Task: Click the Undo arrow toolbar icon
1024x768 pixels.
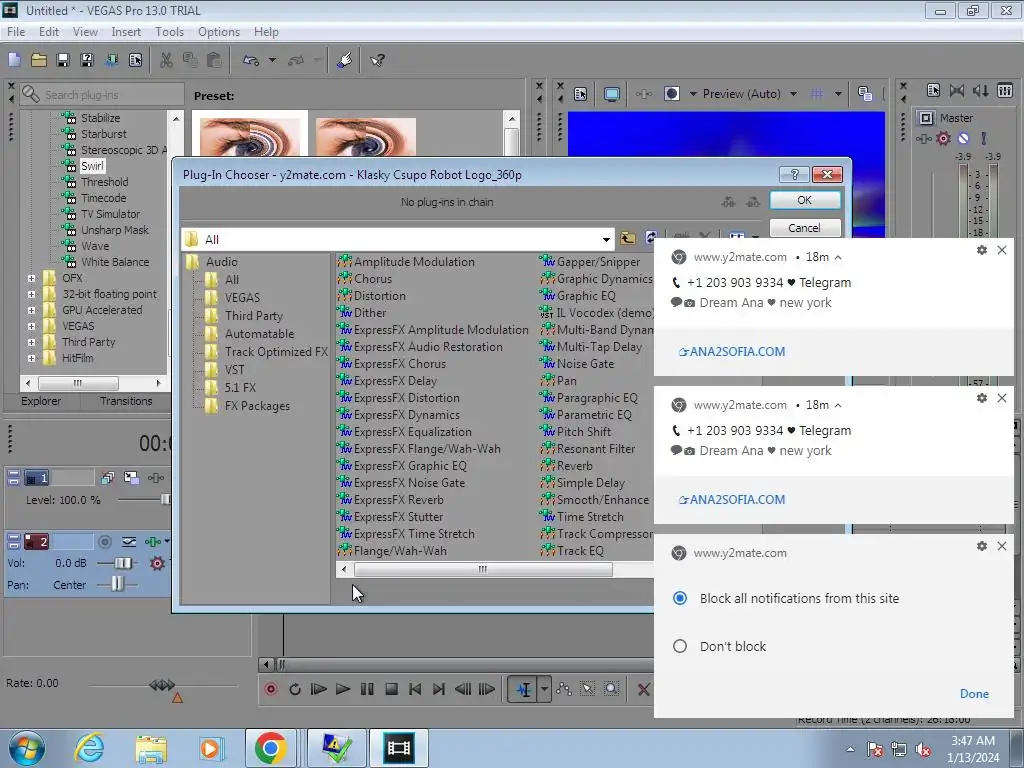Action: [x=251, y=60]
